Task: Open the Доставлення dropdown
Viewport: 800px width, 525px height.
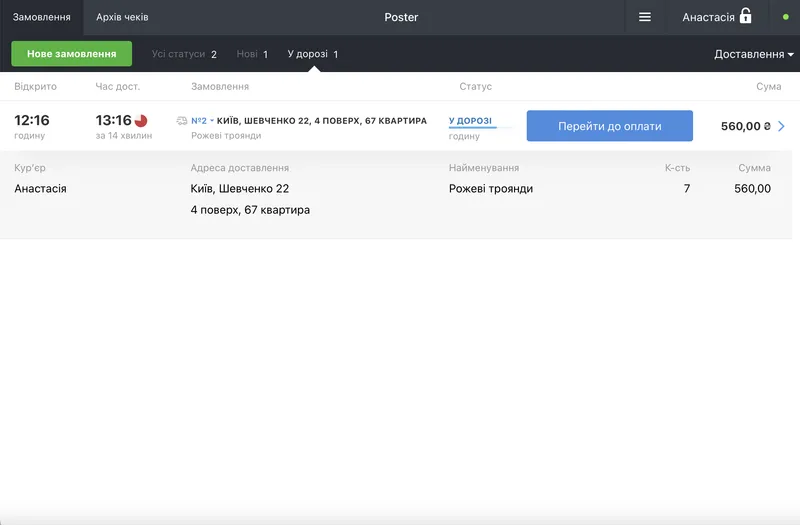Action: pos(753,54)
